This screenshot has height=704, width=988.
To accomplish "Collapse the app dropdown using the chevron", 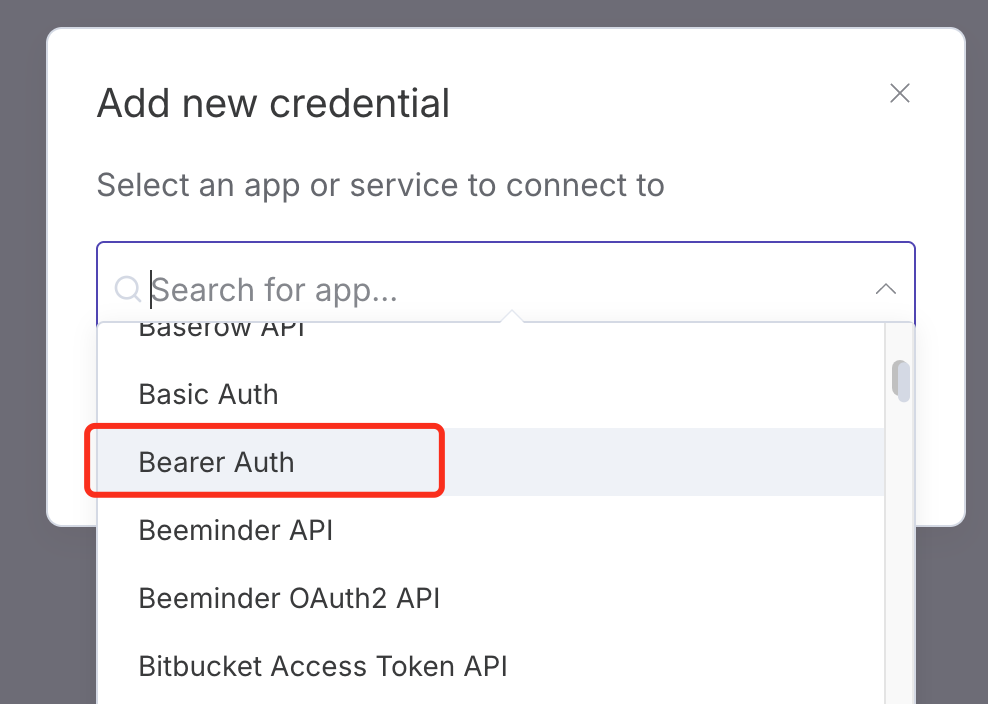I will click(885, 288).
